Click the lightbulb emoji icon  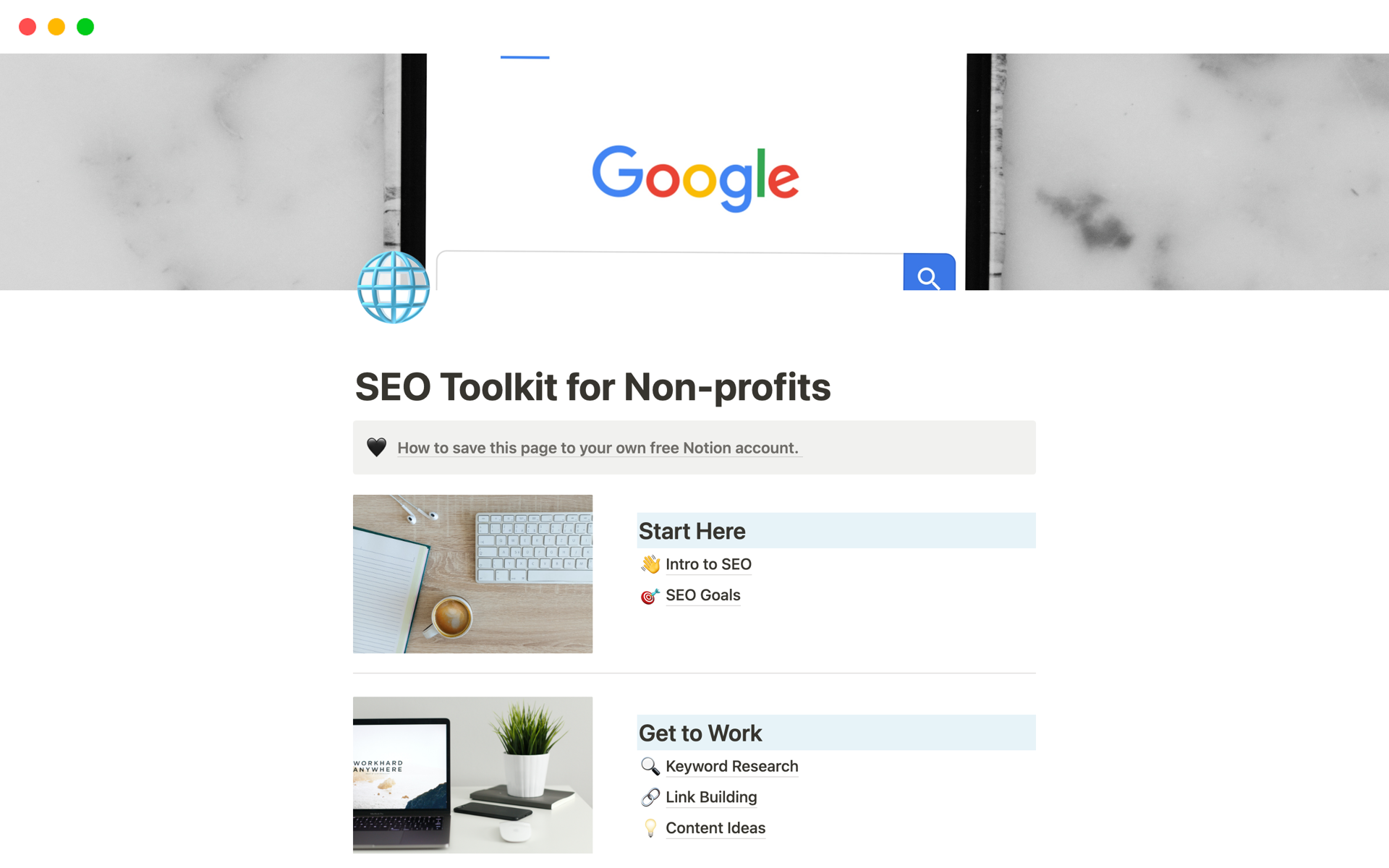tap(649, 827)
